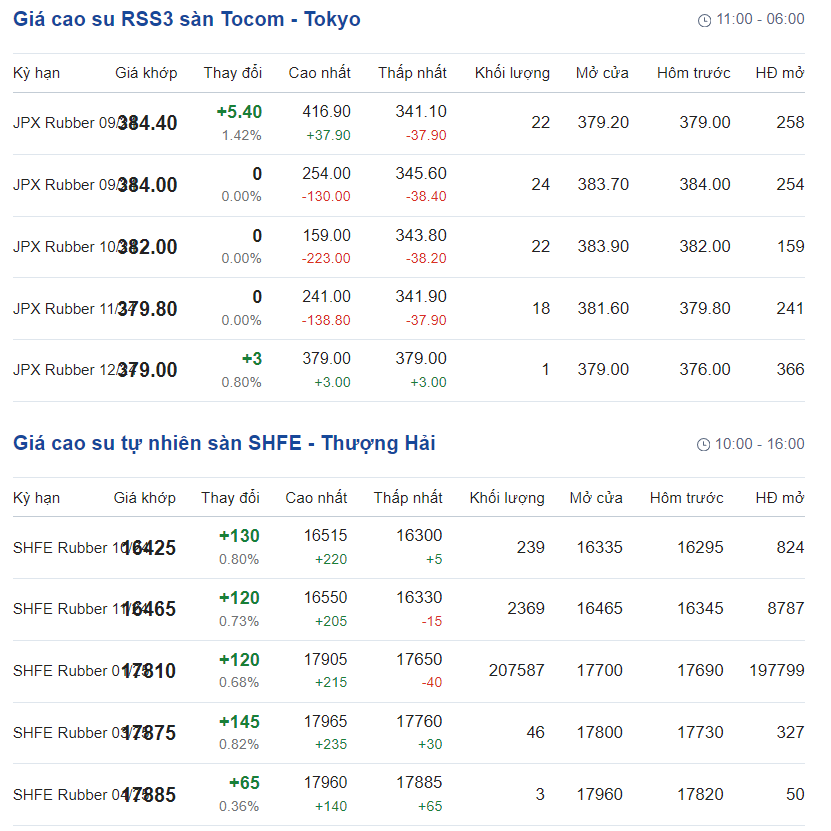Click the Kỳ hạn header in Tocom table
The width and height of the screenshot is (831, 831).
click(x=36, y=73)
